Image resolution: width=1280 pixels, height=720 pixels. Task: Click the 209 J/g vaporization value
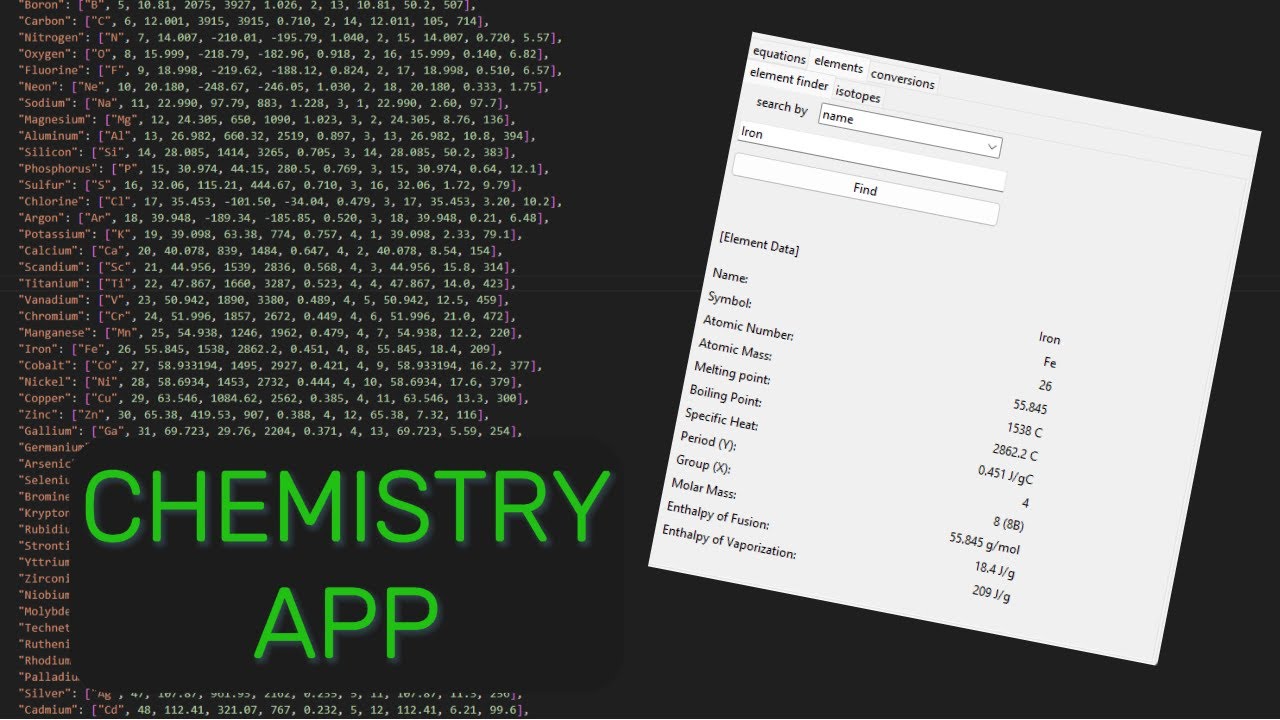pyautogui.click(x=991, y=594)
